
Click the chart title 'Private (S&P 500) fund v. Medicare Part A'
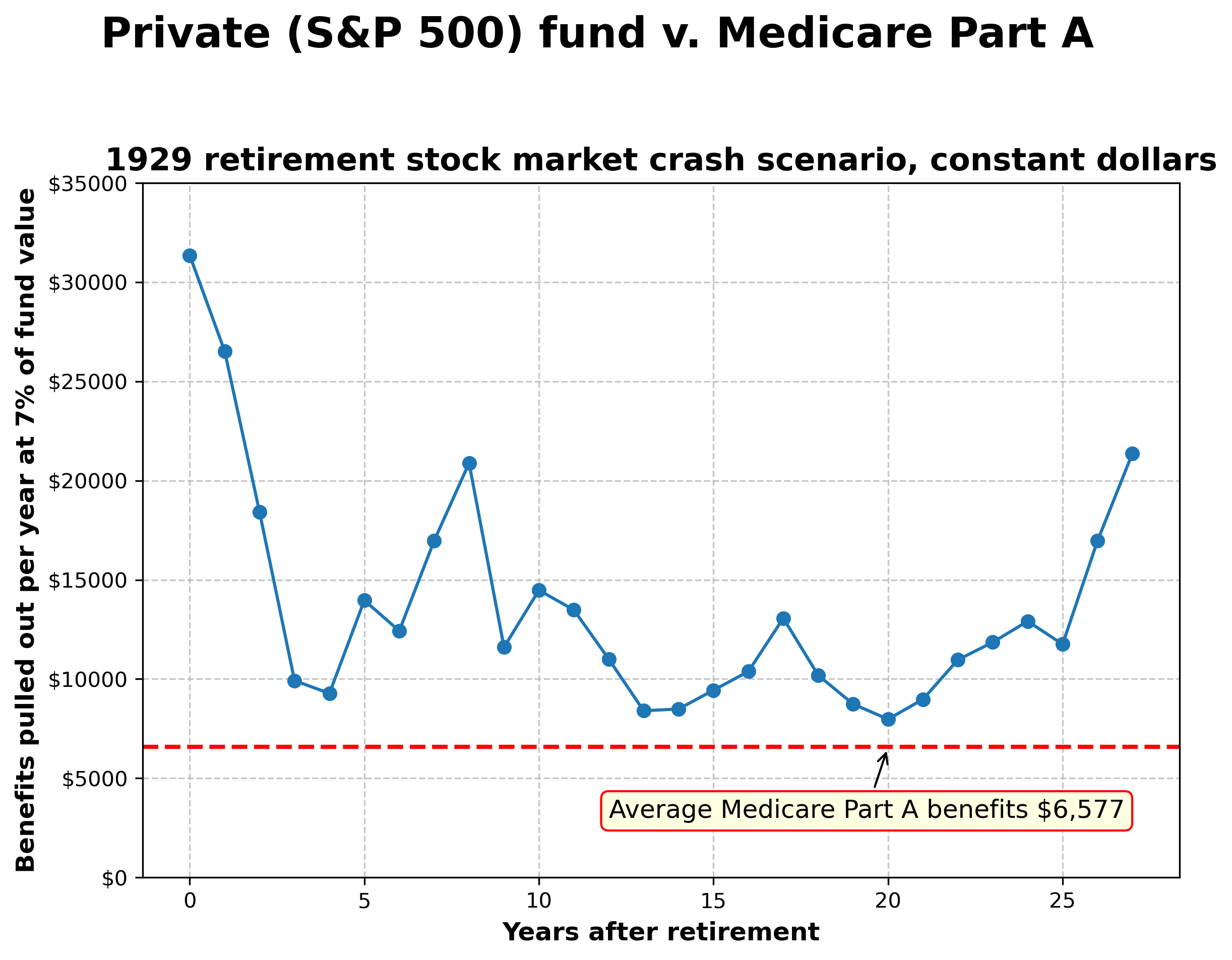(x=597, y=34)
